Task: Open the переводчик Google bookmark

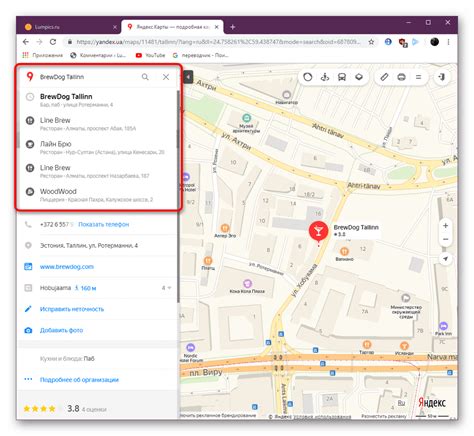Action: point(201,55)
